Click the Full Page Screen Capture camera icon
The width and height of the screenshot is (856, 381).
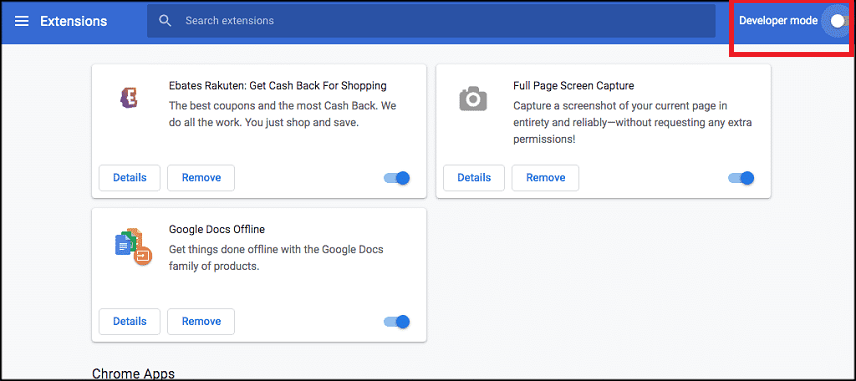click(x=473, y=99)
